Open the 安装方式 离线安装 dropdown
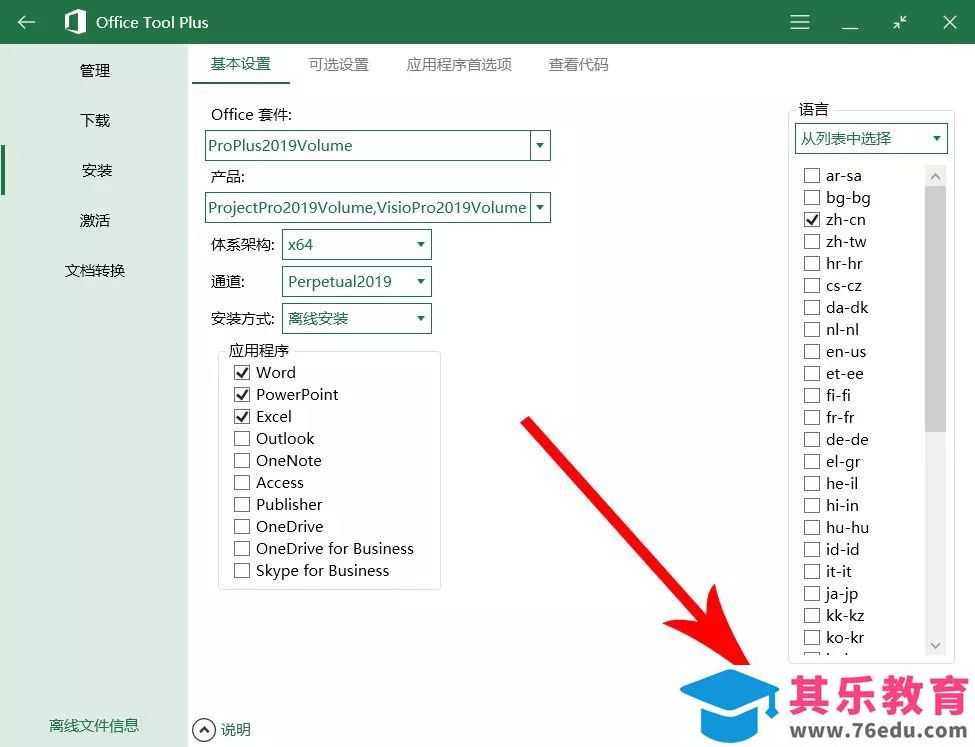The image size is (975, 747). (x=356, y=318)
